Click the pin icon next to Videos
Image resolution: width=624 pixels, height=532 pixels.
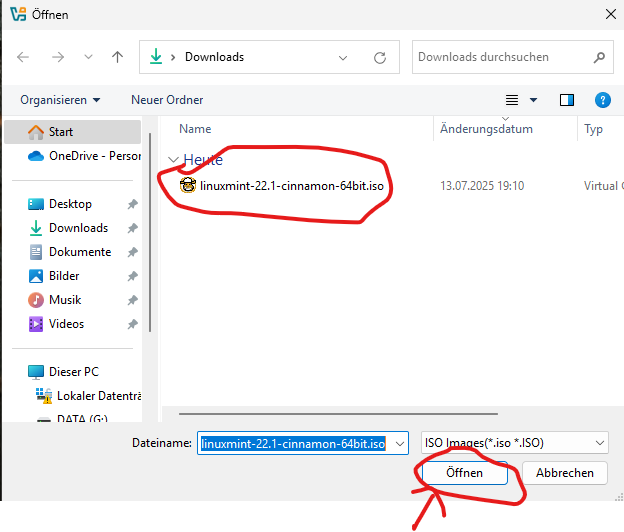tap(133, 324)
